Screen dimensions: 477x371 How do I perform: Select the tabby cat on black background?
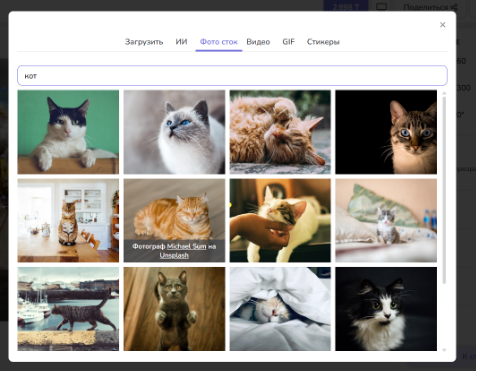(x=386, y=132)
